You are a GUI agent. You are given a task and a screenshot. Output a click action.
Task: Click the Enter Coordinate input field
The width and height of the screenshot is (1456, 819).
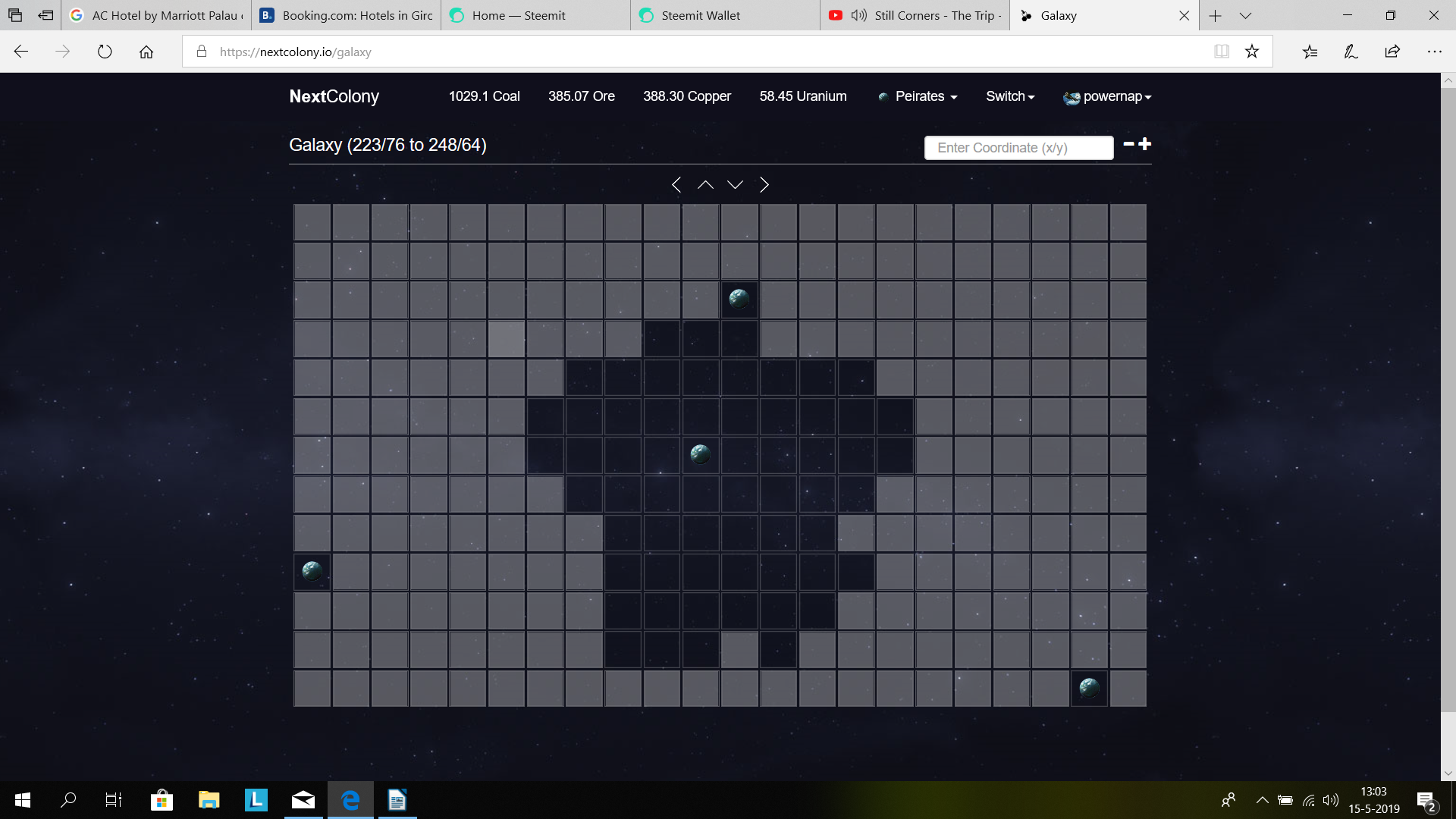point(1018,147)
